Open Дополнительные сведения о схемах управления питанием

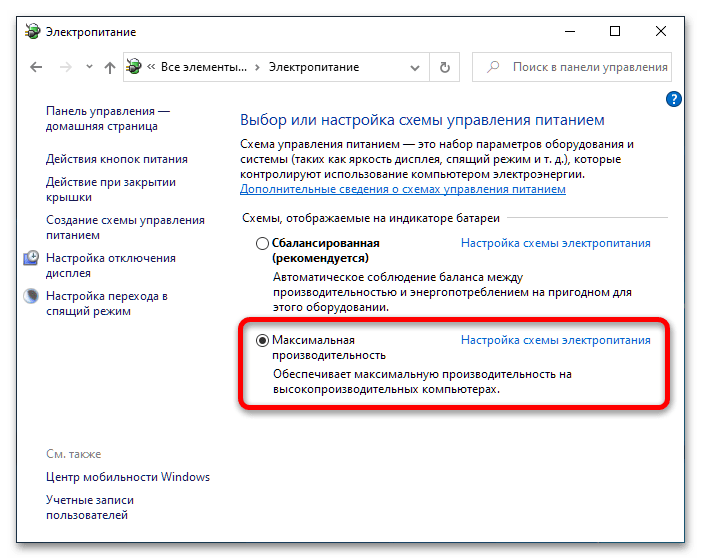(x=403, y=189)
